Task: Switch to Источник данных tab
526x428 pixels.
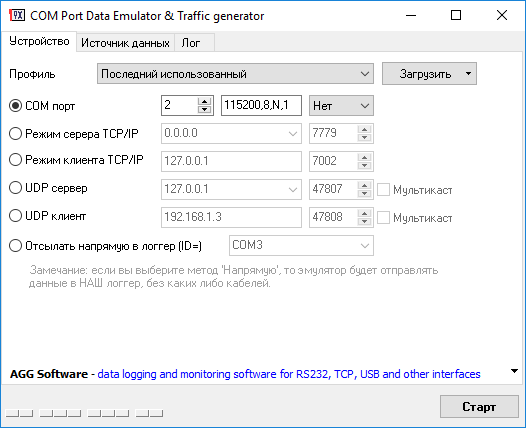Action: click(x=125, y=43)
